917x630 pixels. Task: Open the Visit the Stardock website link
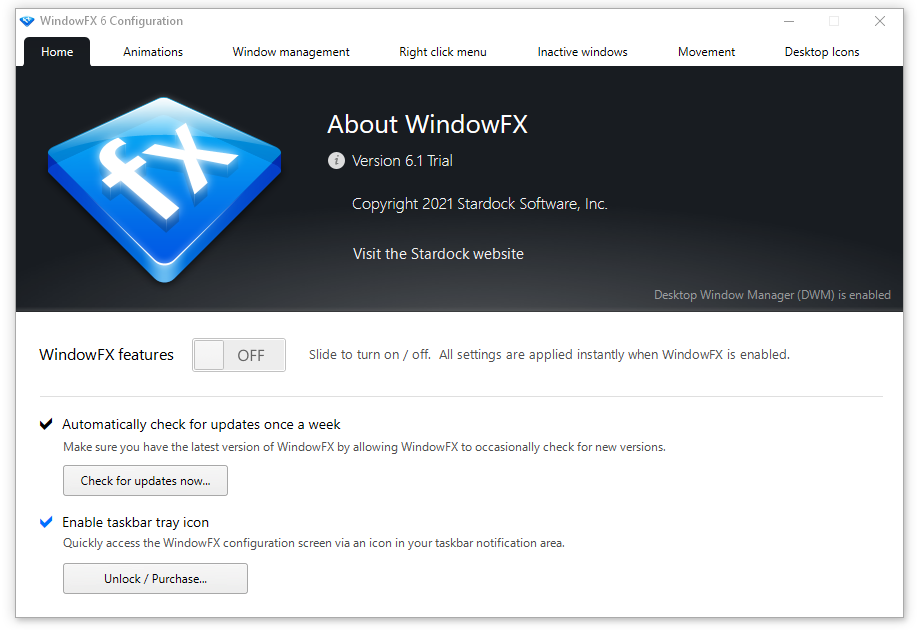click(438, 253)
